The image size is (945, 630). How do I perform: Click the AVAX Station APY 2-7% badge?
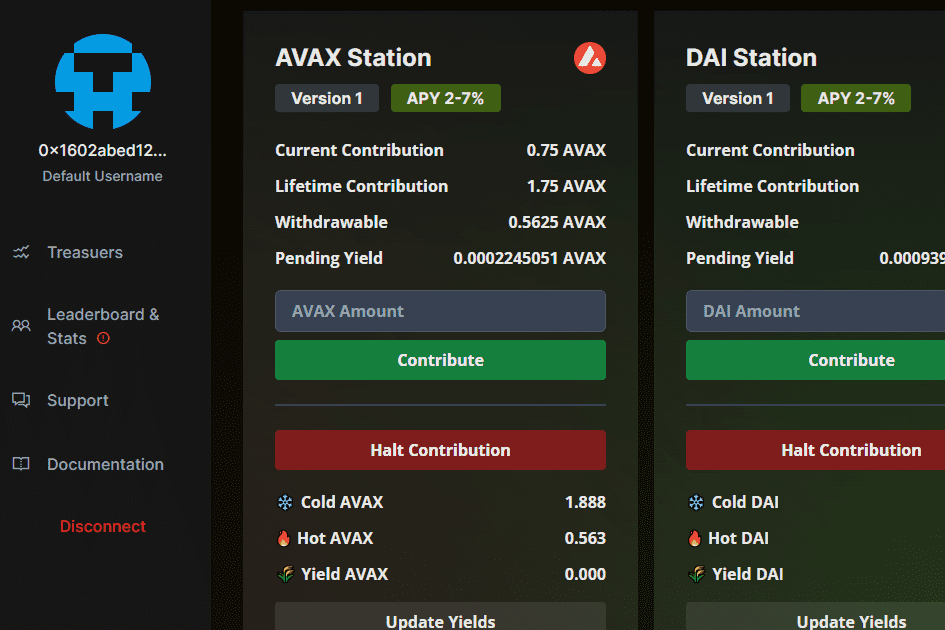[x=446, y=98]
